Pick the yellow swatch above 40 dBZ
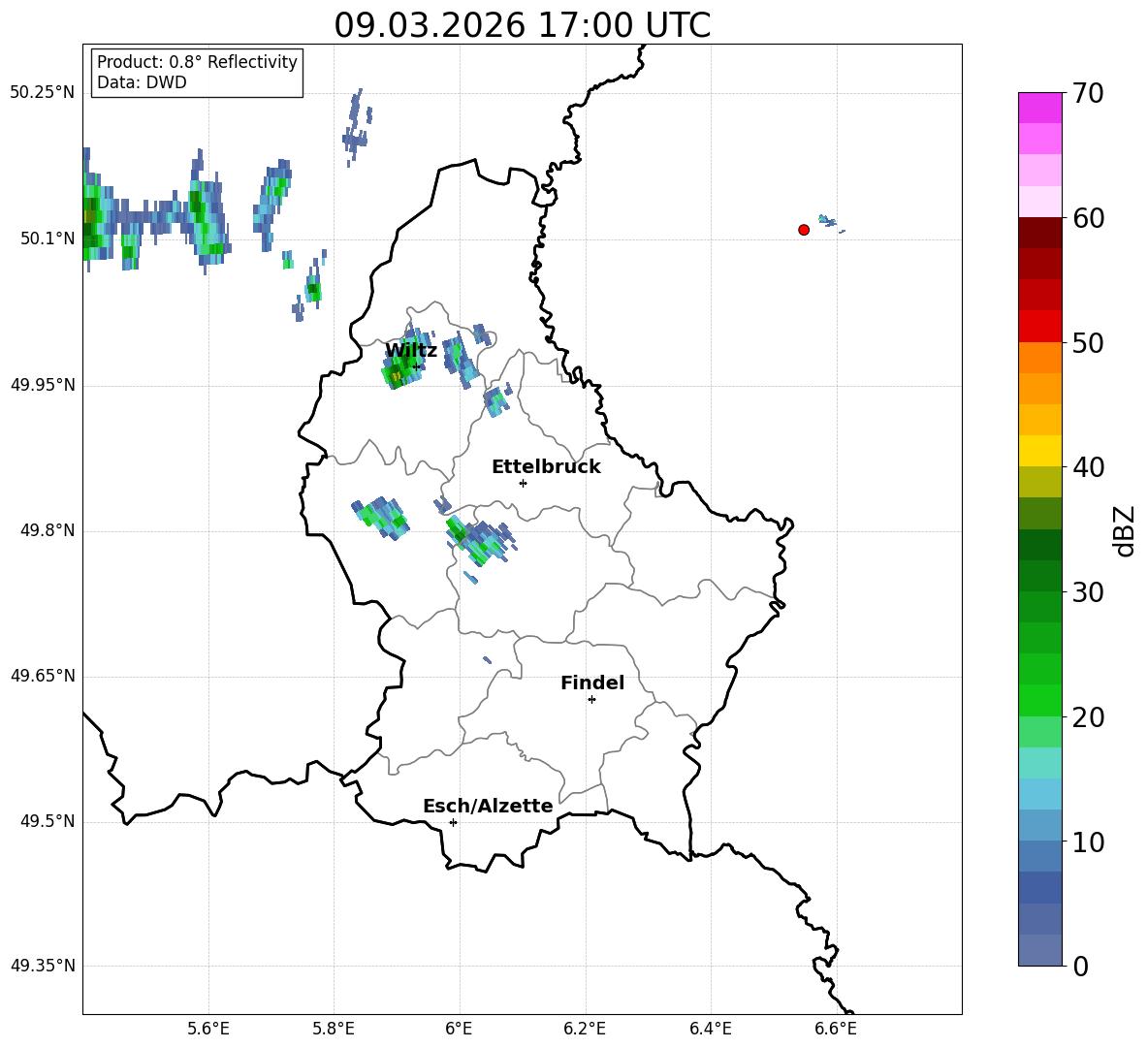 [1039, 451]
